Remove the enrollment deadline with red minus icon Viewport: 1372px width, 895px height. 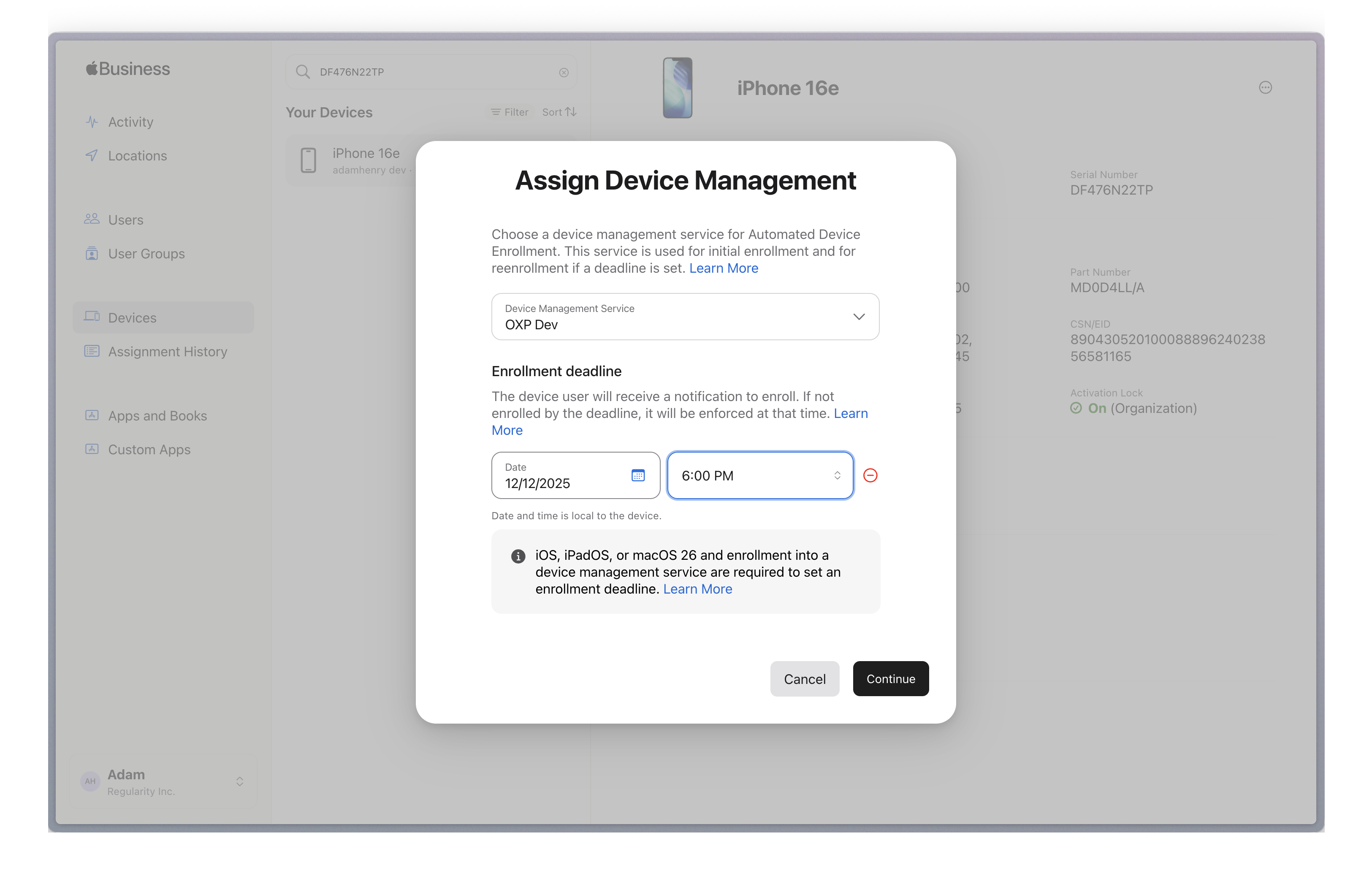[x=870, y=475]
